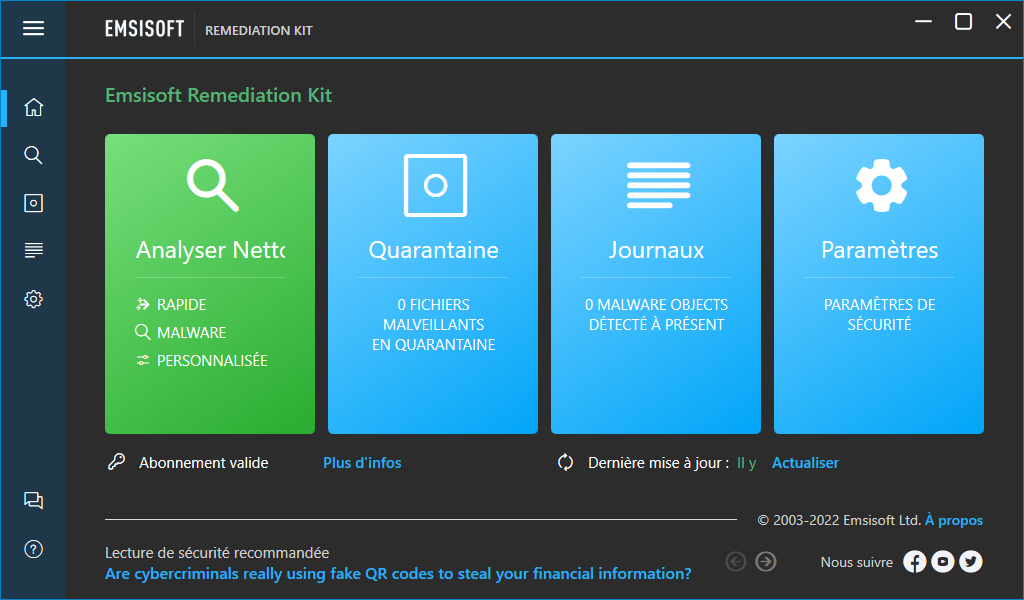Click Actualiser to update now

coord(805,463)
